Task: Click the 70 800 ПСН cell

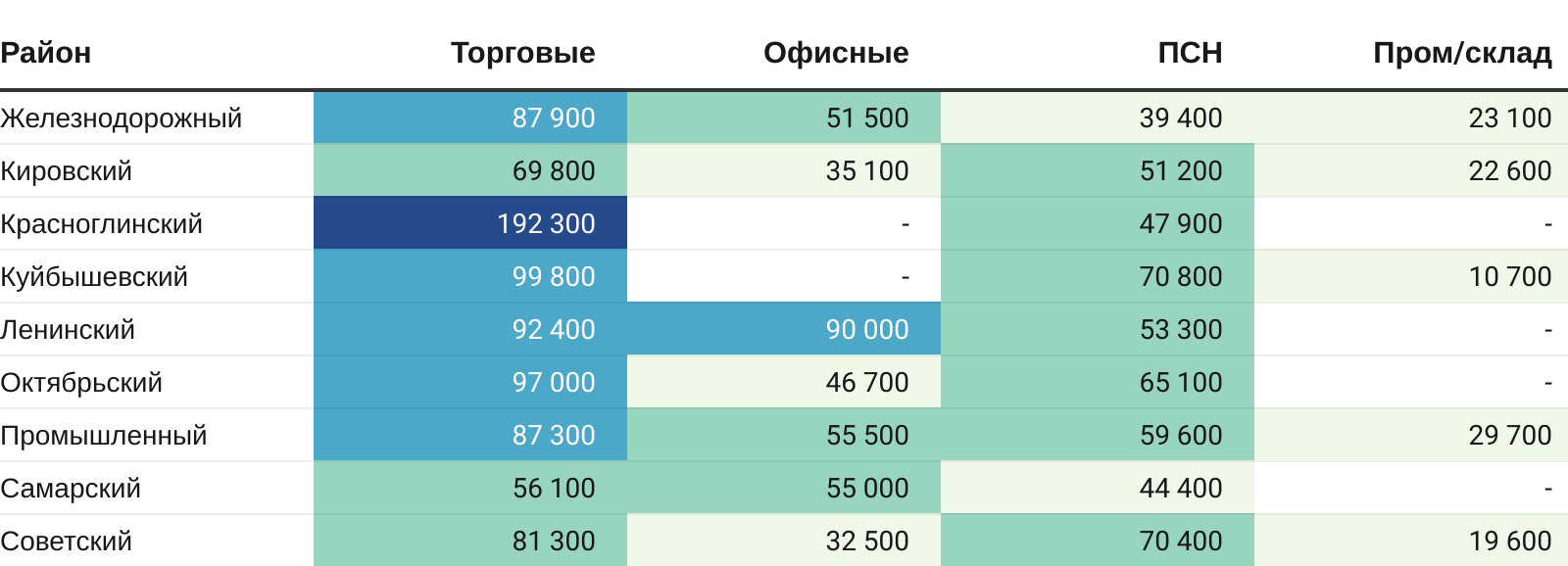Action: (x=1098, y=276)
